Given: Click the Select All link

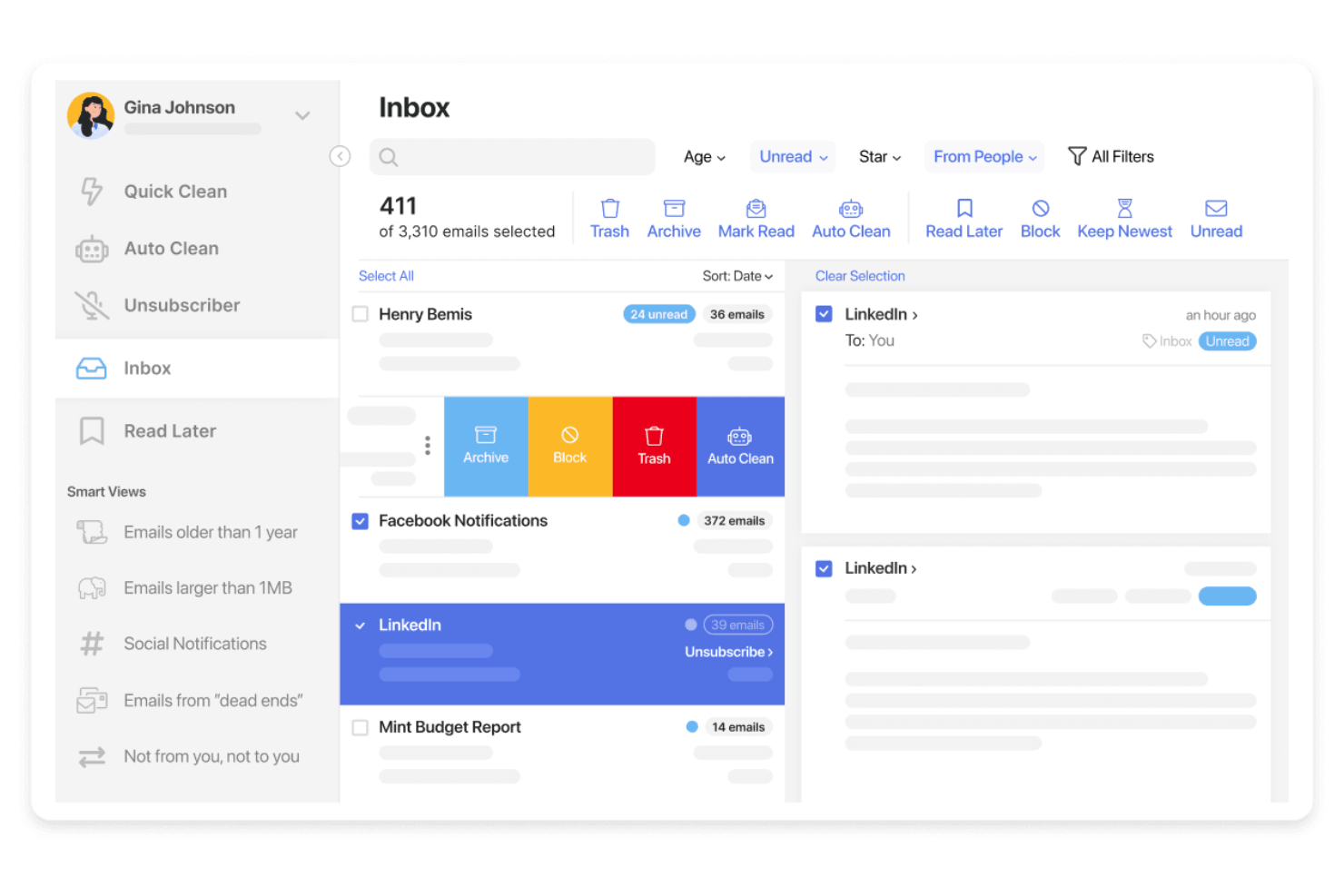Looking at the screenshot, I should coord(386,276).
